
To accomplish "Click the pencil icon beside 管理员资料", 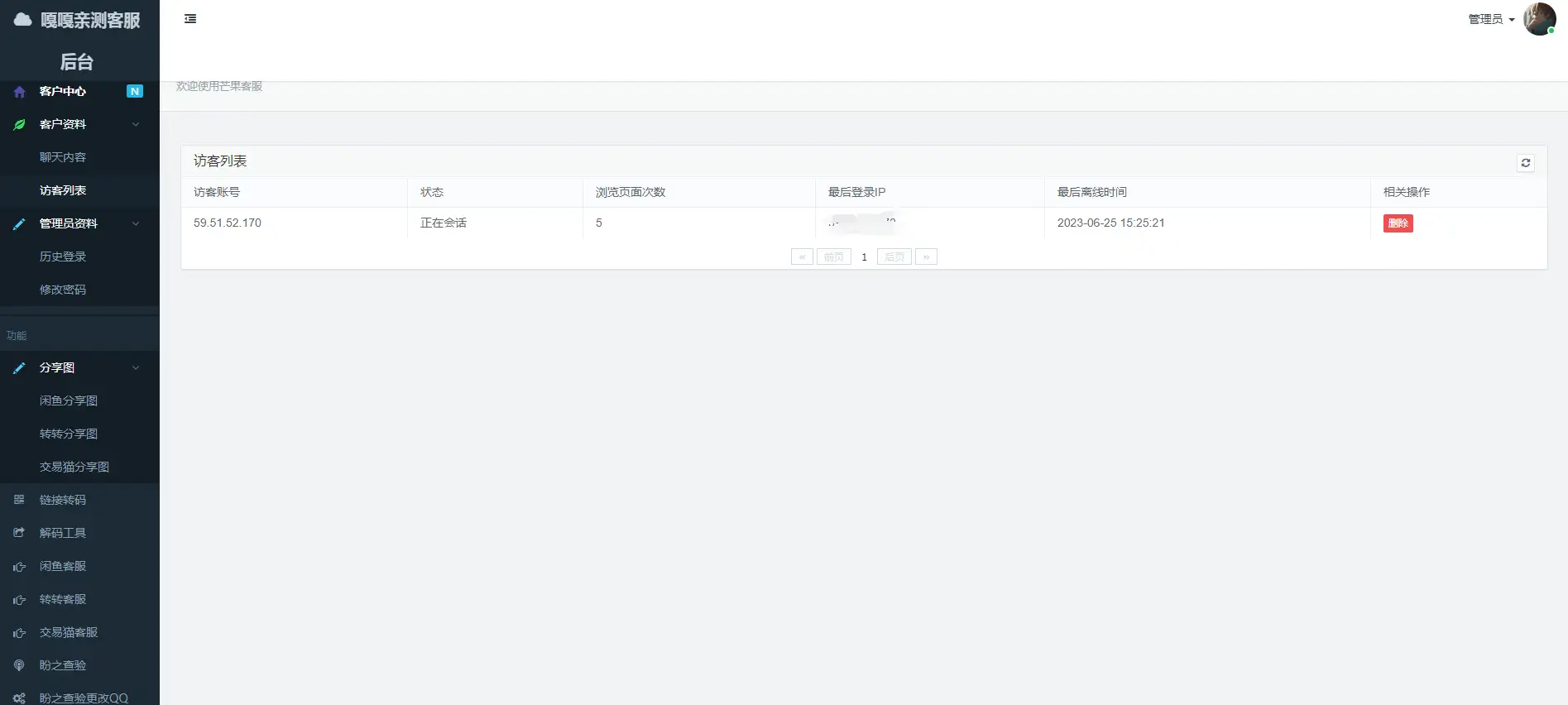I will click(20, 224).
